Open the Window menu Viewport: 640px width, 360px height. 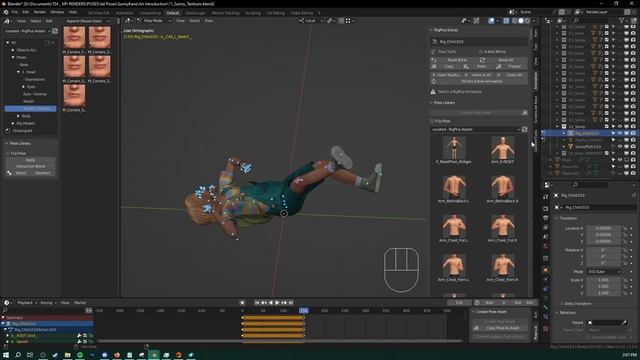point(57,12)
